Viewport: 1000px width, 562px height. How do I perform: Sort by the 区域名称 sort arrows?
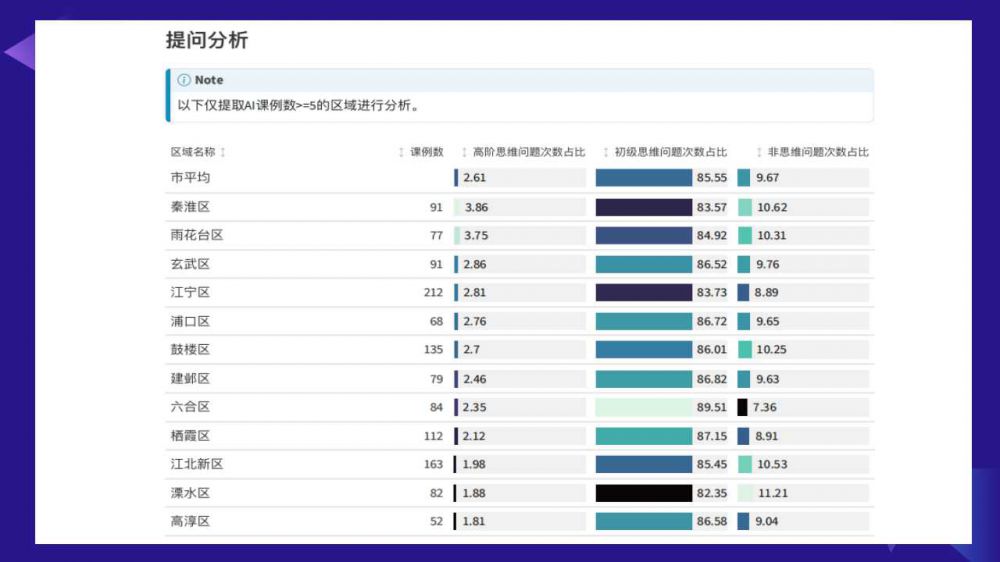pos(223,152)
